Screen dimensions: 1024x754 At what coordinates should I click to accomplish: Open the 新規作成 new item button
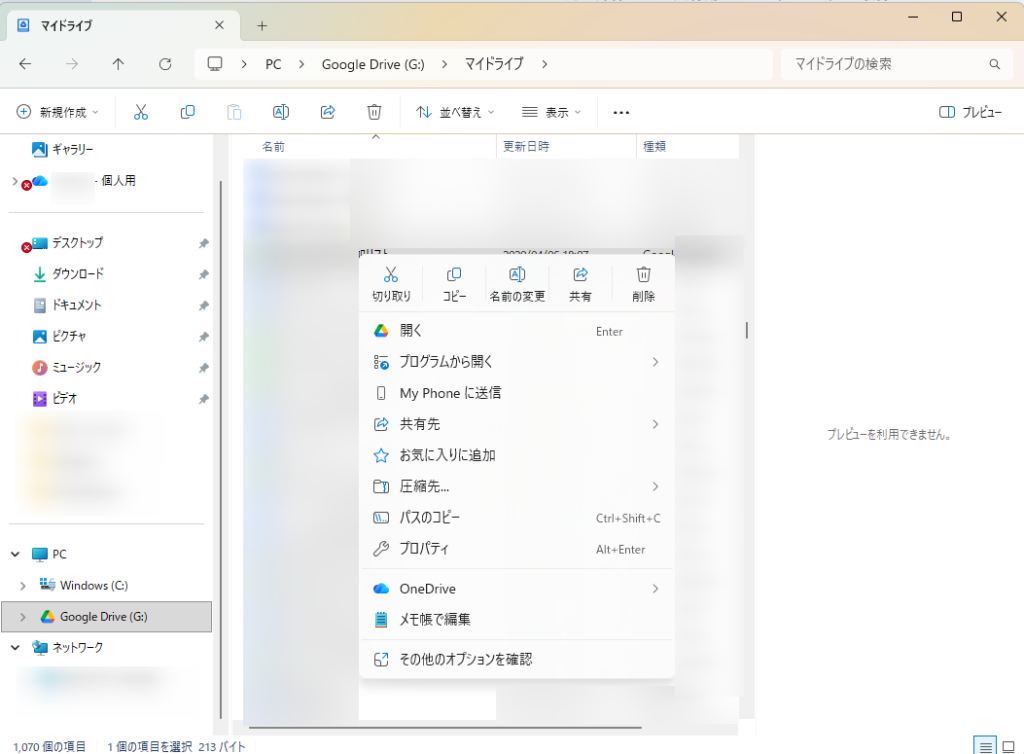point(58,112)
